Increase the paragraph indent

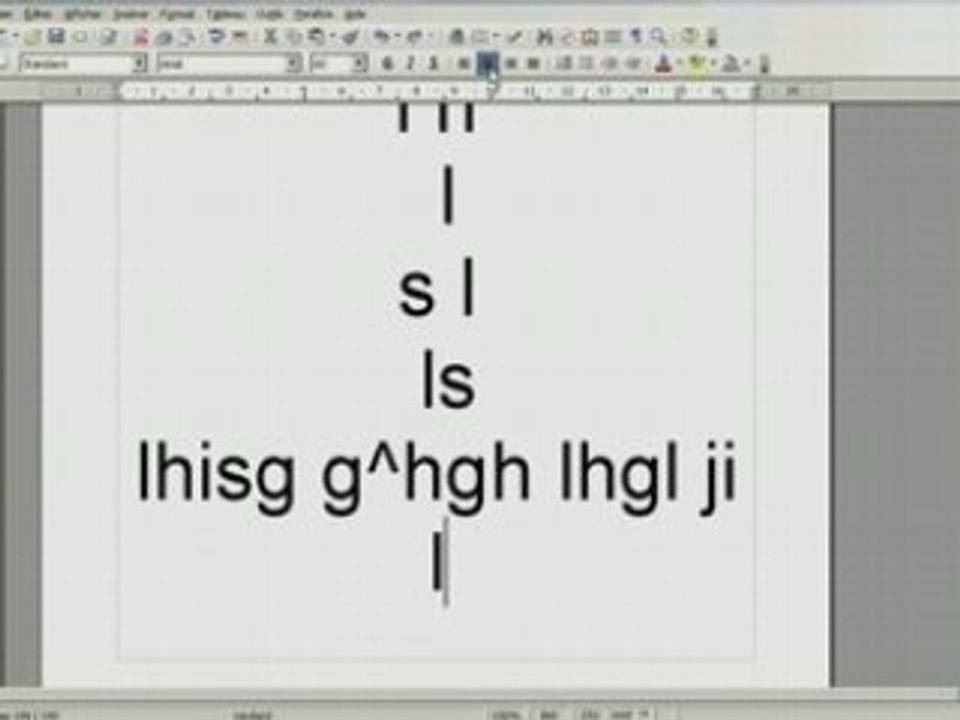[x=633, y=63]
